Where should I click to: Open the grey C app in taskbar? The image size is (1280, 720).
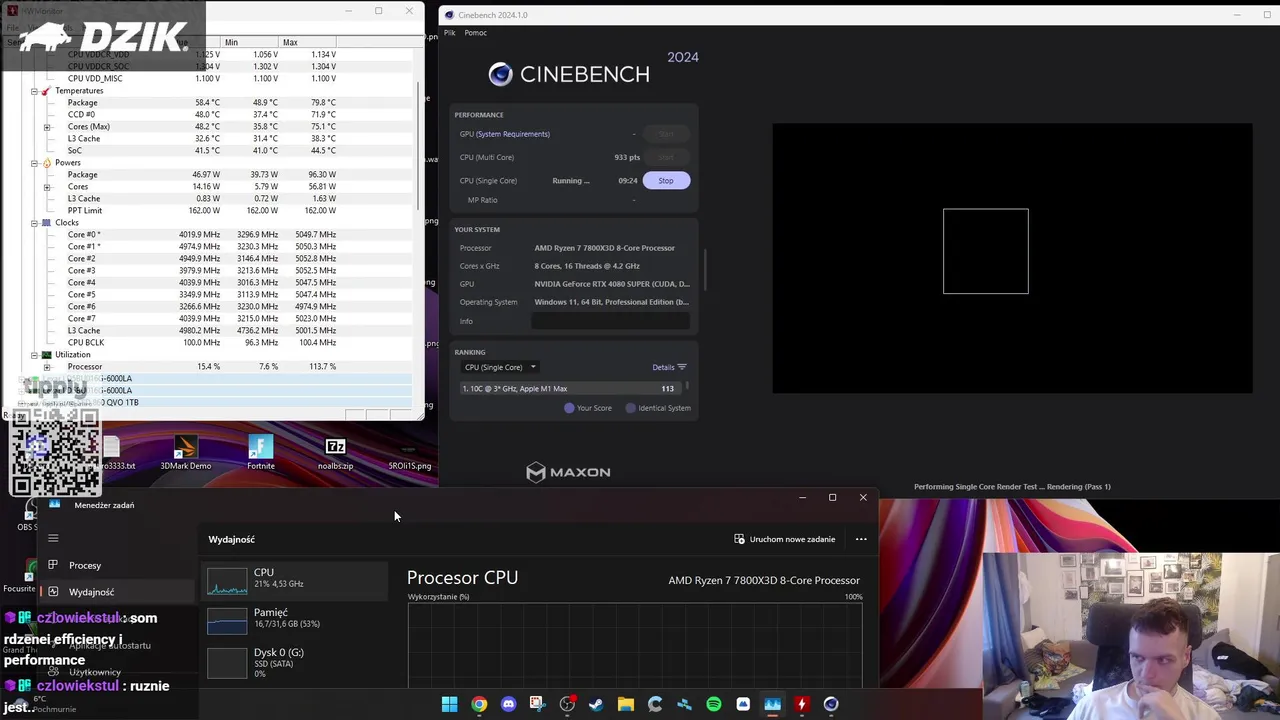click(655, 704)
